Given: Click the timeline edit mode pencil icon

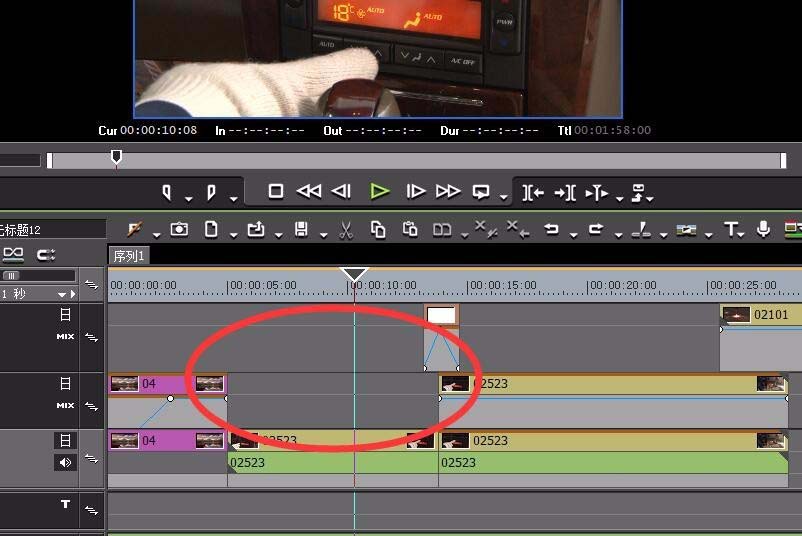Looking at the screenshot, I should 135,229.
